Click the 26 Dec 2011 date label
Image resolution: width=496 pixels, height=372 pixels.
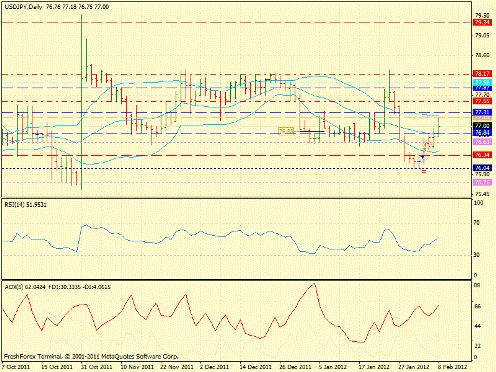tap(295, 367)
